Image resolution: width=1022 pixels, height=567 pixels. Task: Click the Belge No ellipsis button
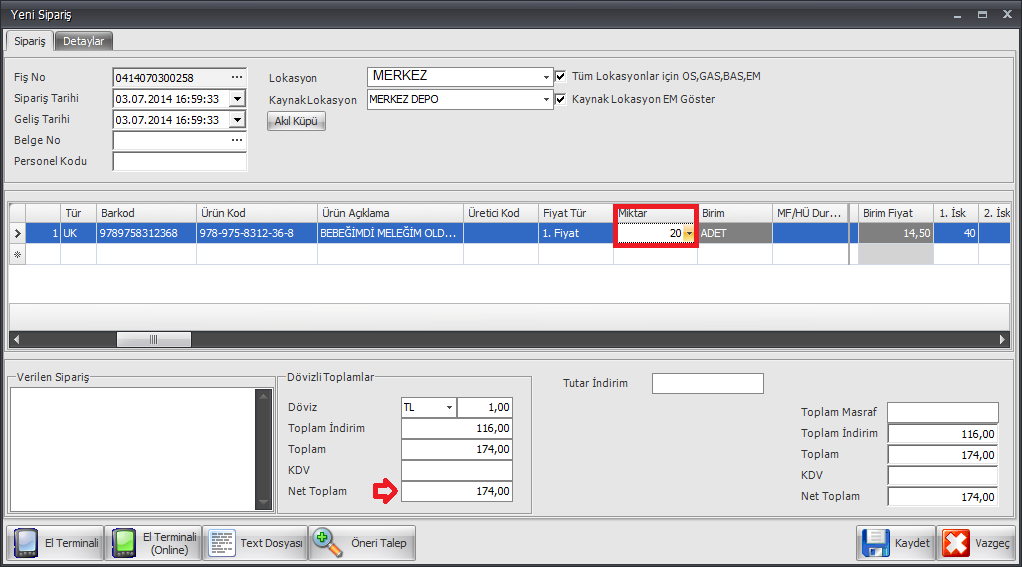tap(237, 140)
